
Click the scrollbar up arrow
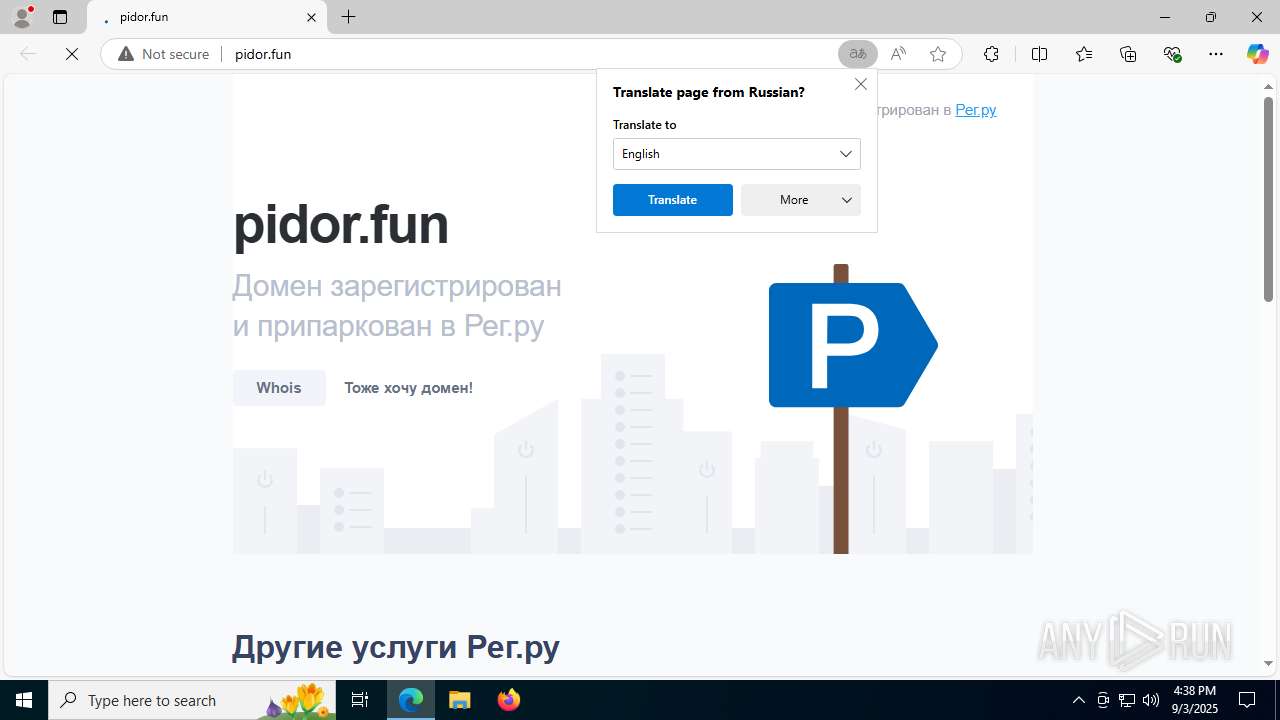click(1268, 86)
